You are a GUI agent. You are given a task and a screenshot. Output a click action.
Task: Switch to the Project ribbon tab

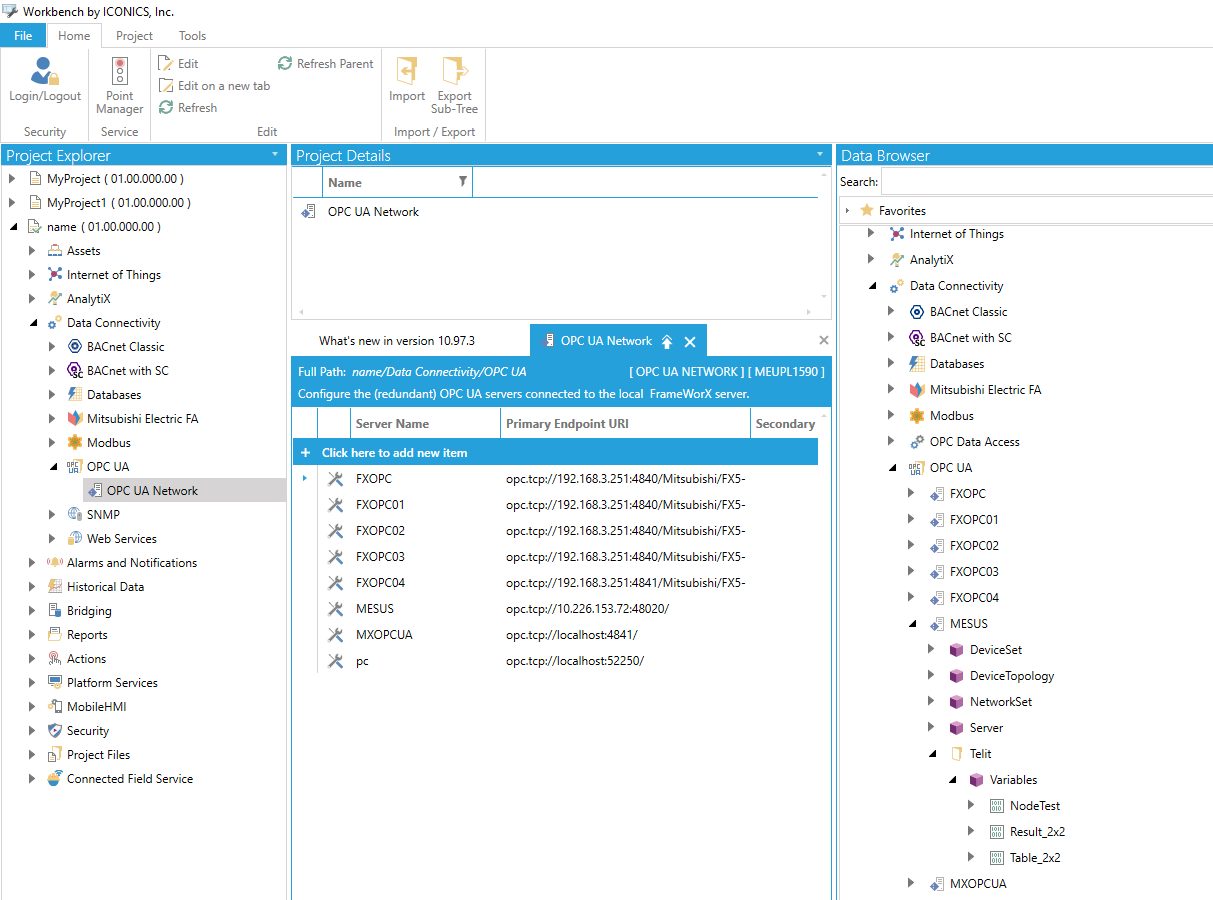pos(134,36)
